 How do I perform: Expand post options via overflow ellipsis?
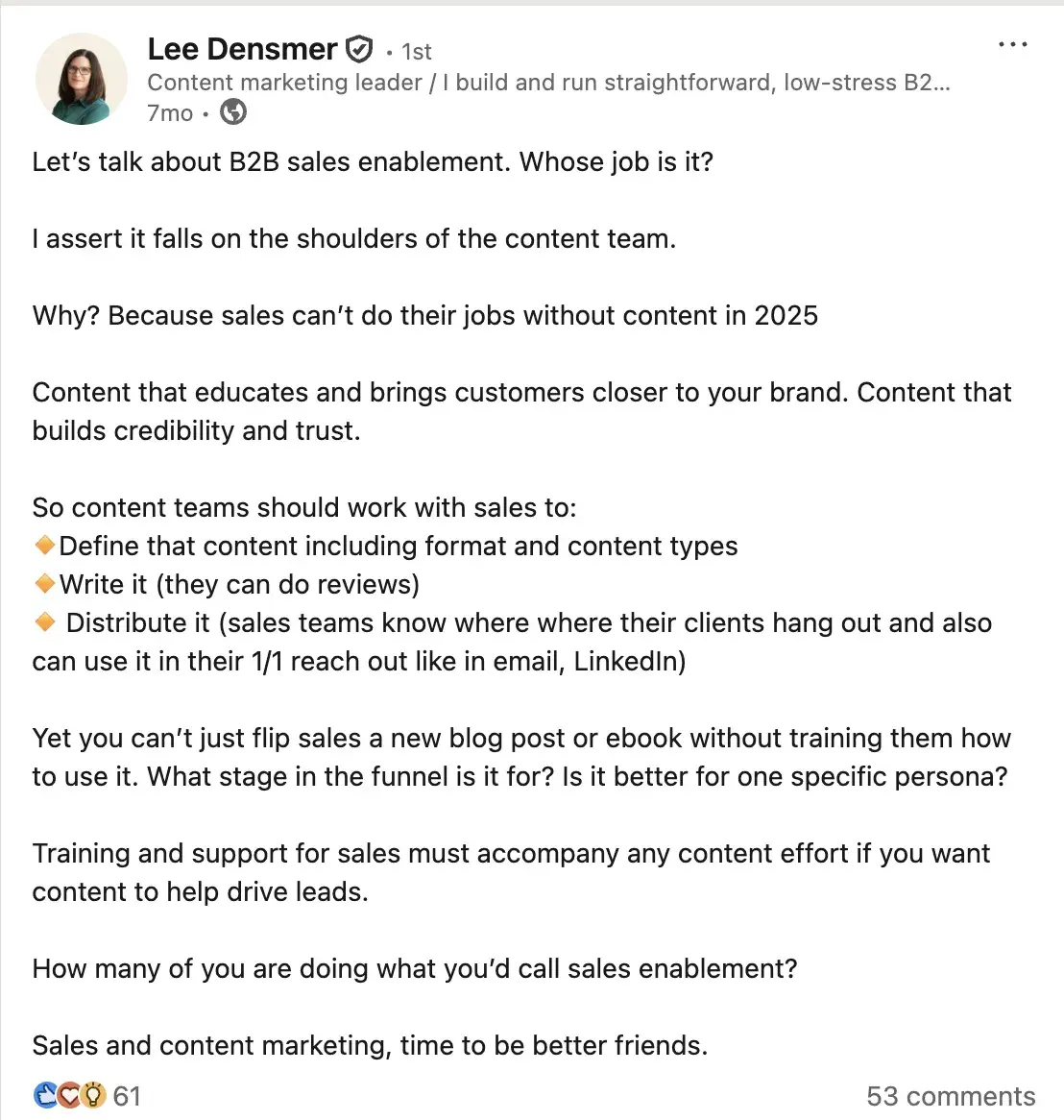(x=1013, y=42)
